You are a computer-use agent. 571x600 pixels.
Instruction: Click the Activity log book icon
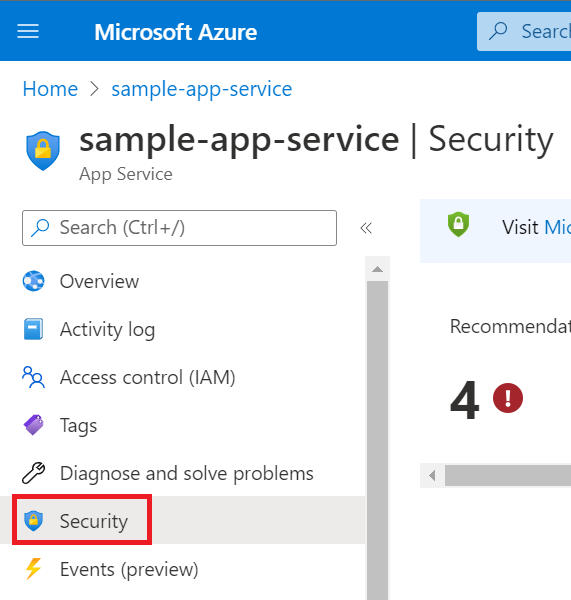33,329
